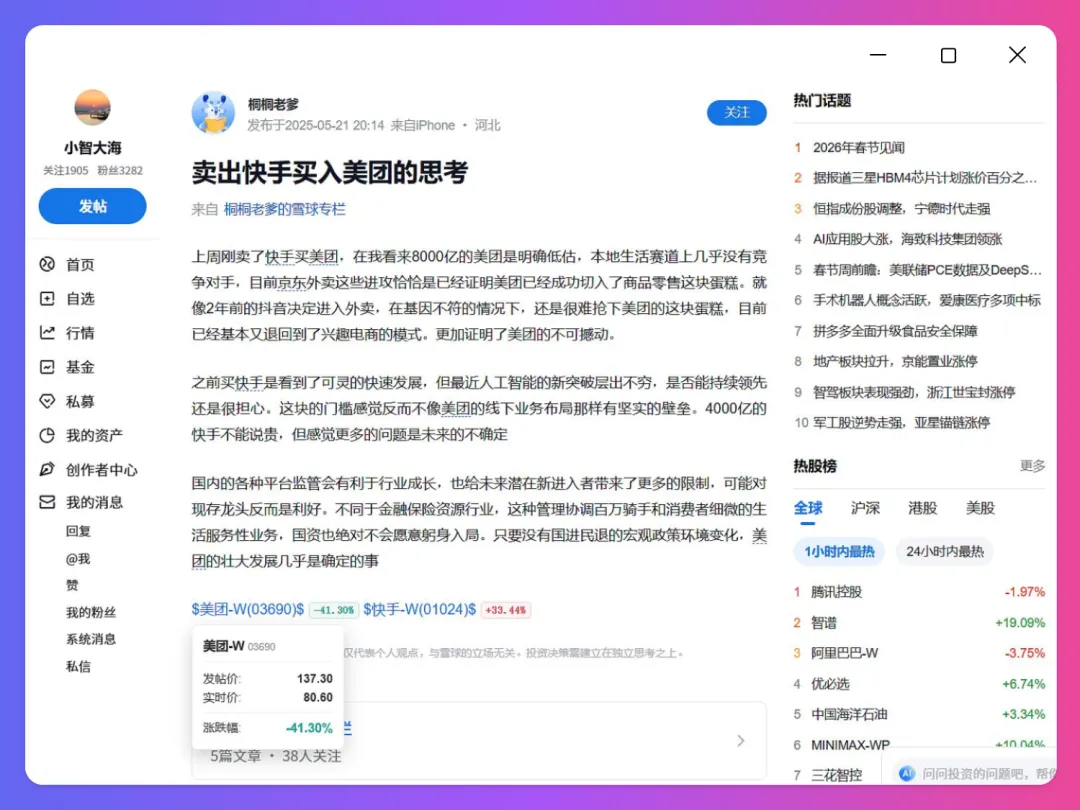Open the 私募 diamond icon
1080x810 pixels.
click(x=47, y=401)
